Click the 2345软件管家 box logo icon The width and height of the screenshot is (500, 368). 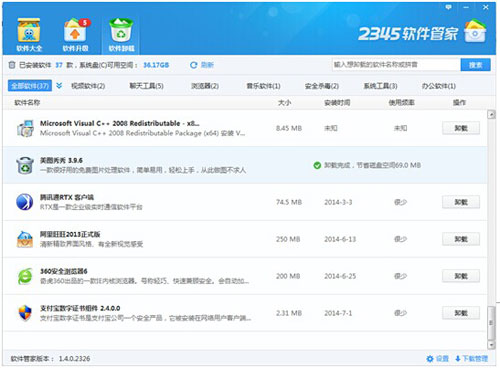click(x=475, y=32)
